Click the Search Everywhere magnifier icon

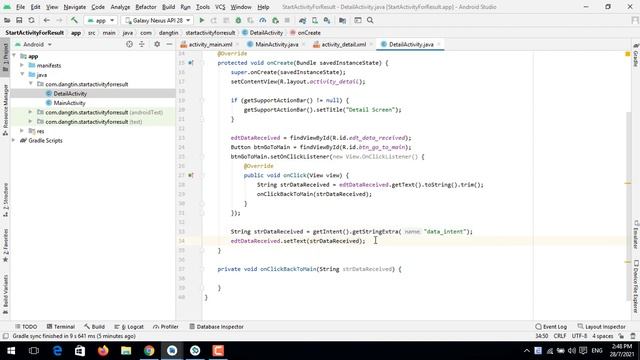click(x=370, y=20)
